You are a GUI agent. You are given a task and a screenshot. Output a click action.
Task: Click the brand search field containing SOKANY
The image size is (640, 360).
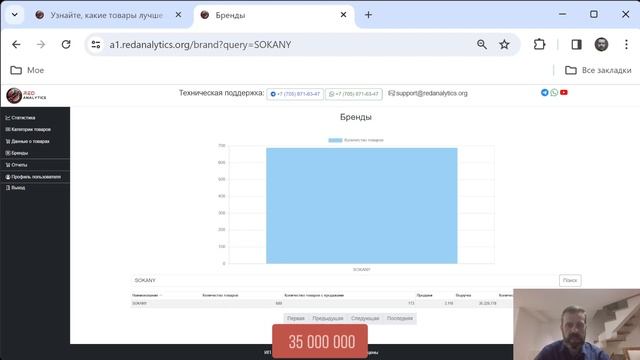pos(343,280)
